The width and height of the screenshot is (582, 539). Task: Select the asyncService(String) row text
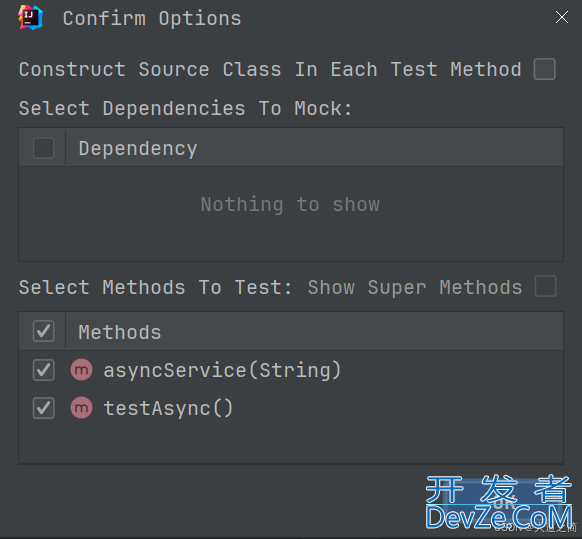coord(222,370)
